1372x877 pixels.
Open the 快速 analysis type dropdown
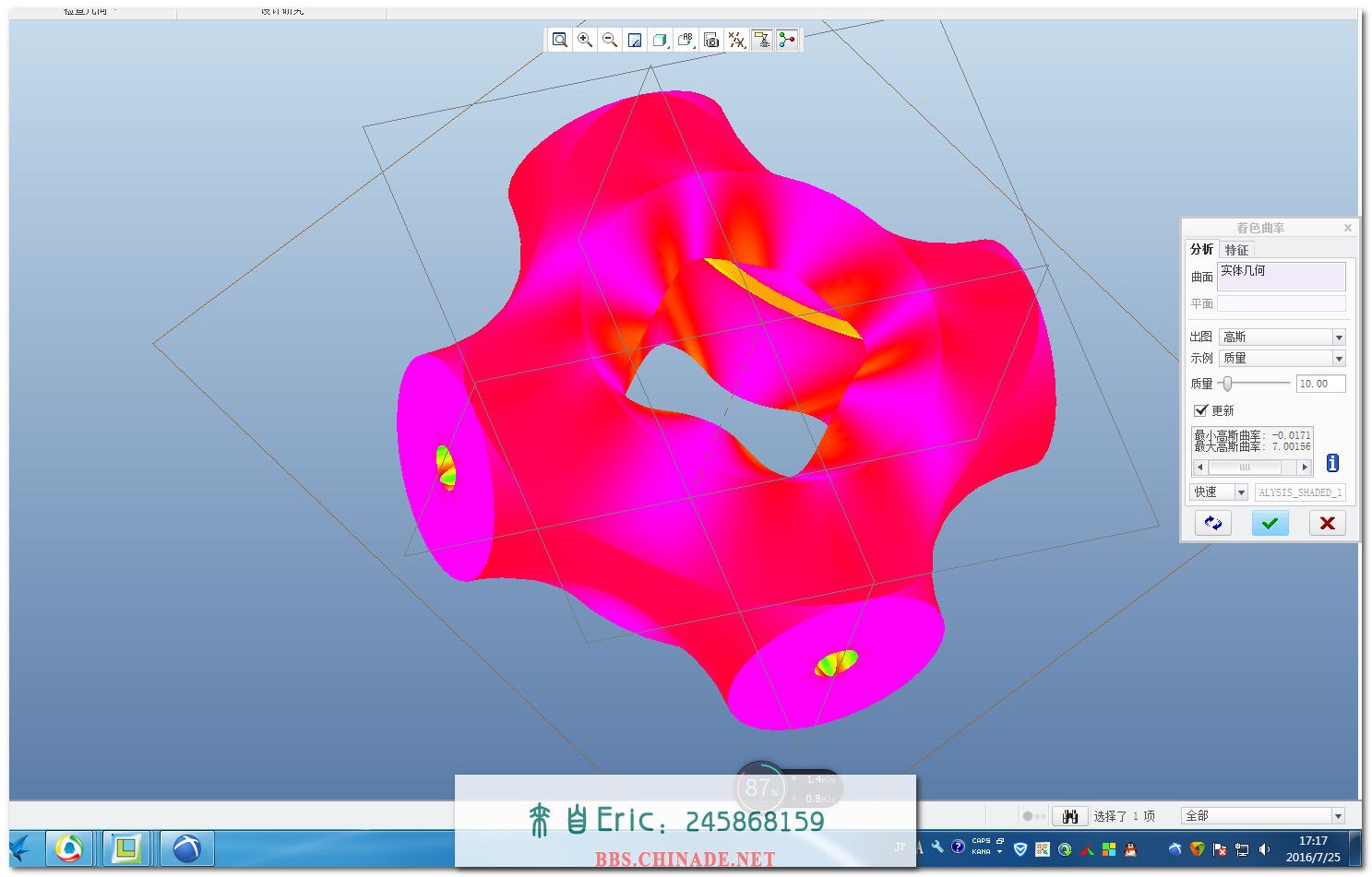point(1241,492)
